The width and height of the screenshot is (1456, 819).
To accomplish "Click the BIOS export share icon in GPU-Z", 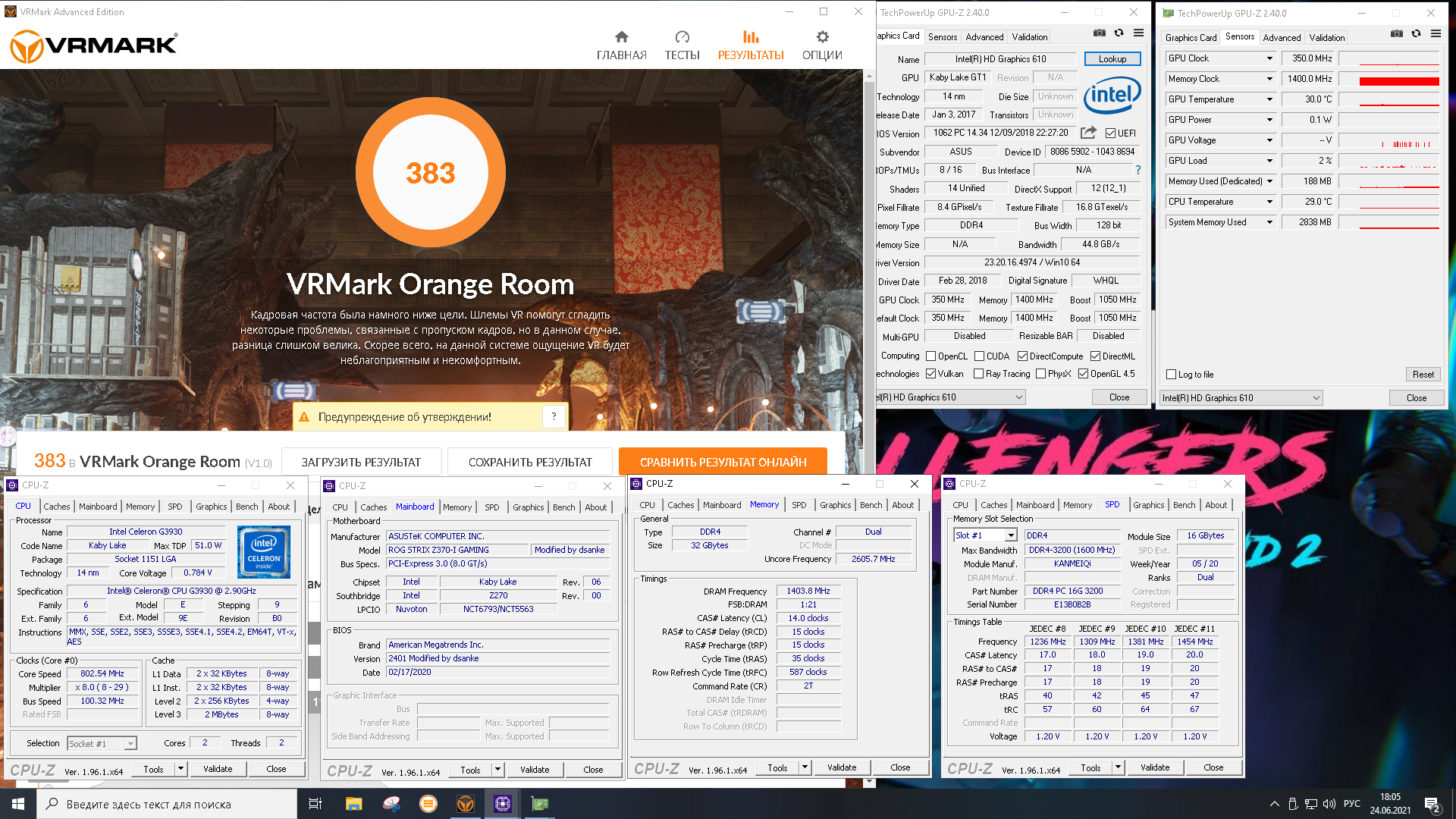I will point(1088,133).
